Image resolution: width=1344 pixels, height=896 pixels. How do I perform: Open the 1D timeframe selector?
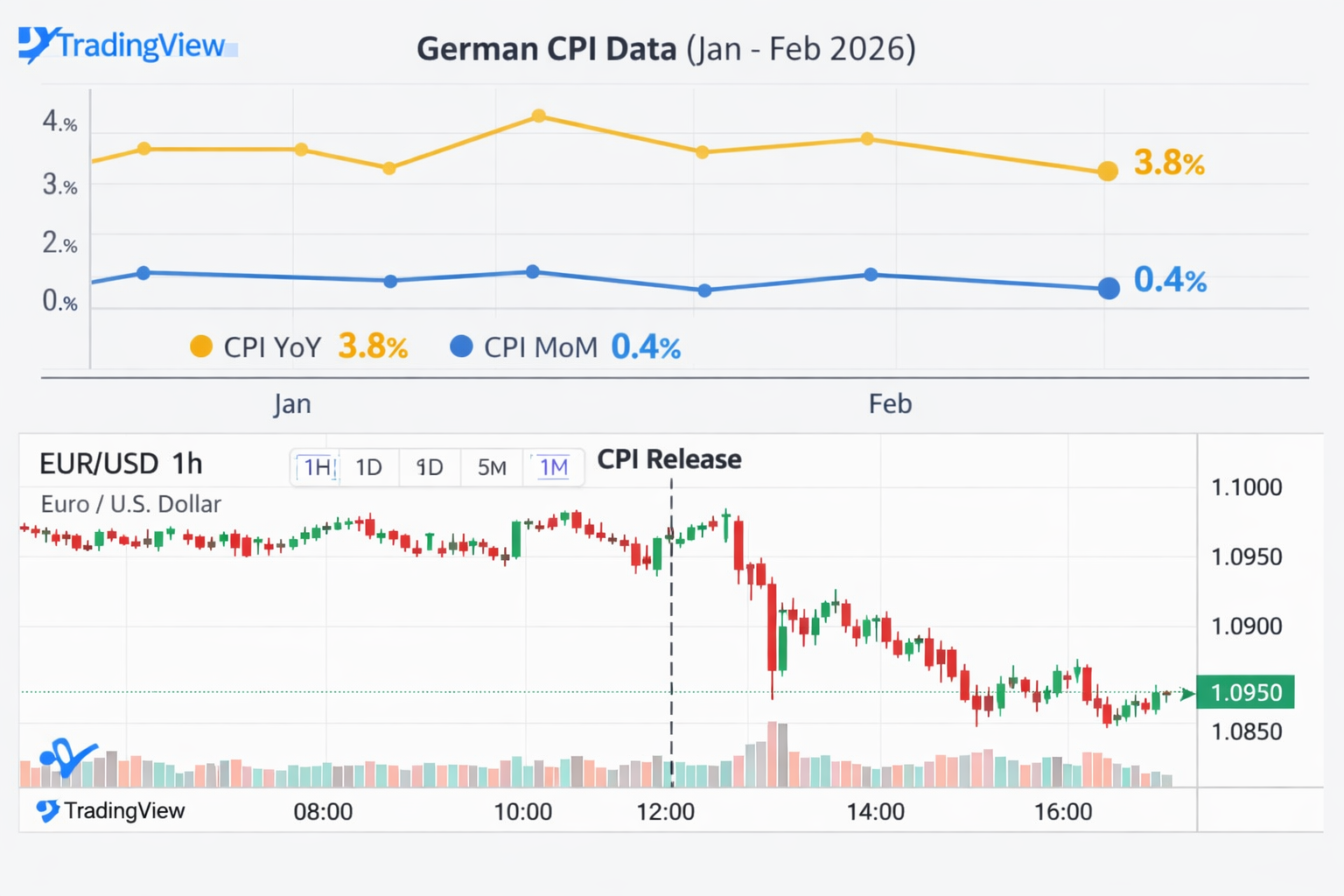pyautogui.click(x=368, y=467)
